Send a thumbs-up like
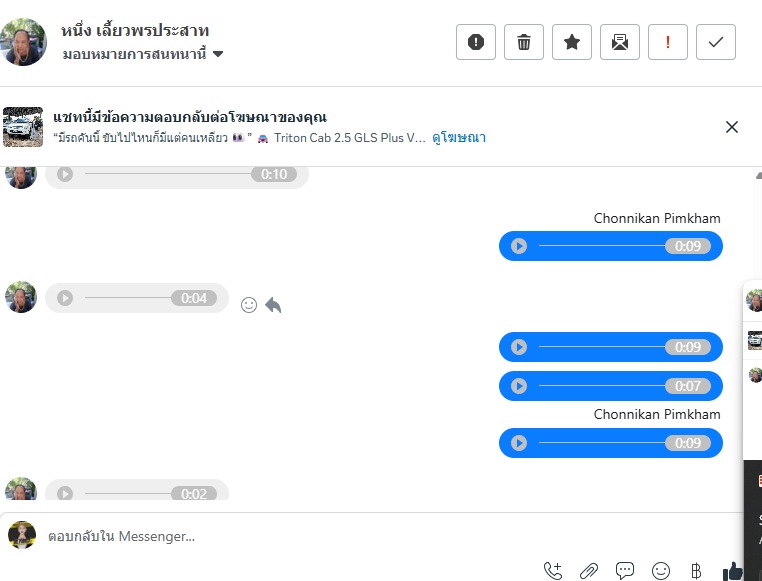 [733, 571]
